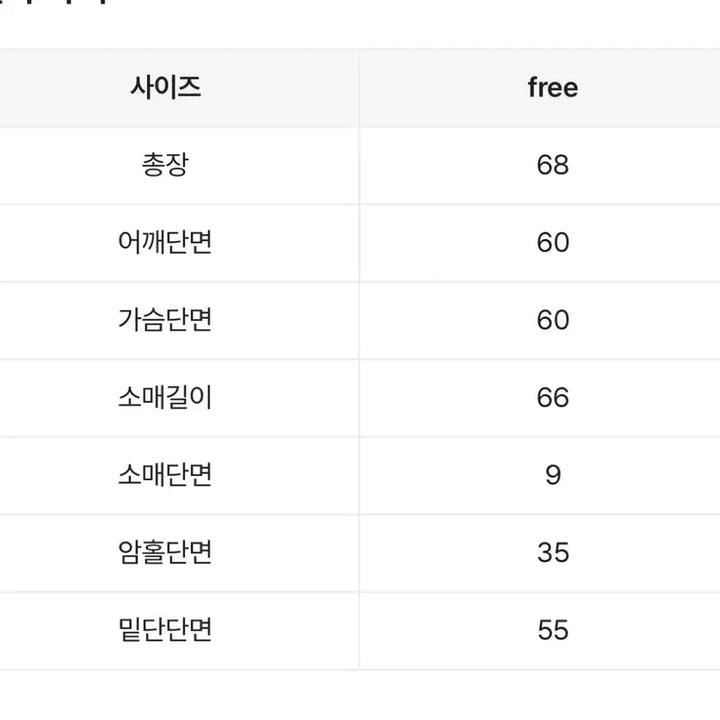720x720 pixels.
Task: Click the 어깨단면 value 60
Action: tap(552, 242)
